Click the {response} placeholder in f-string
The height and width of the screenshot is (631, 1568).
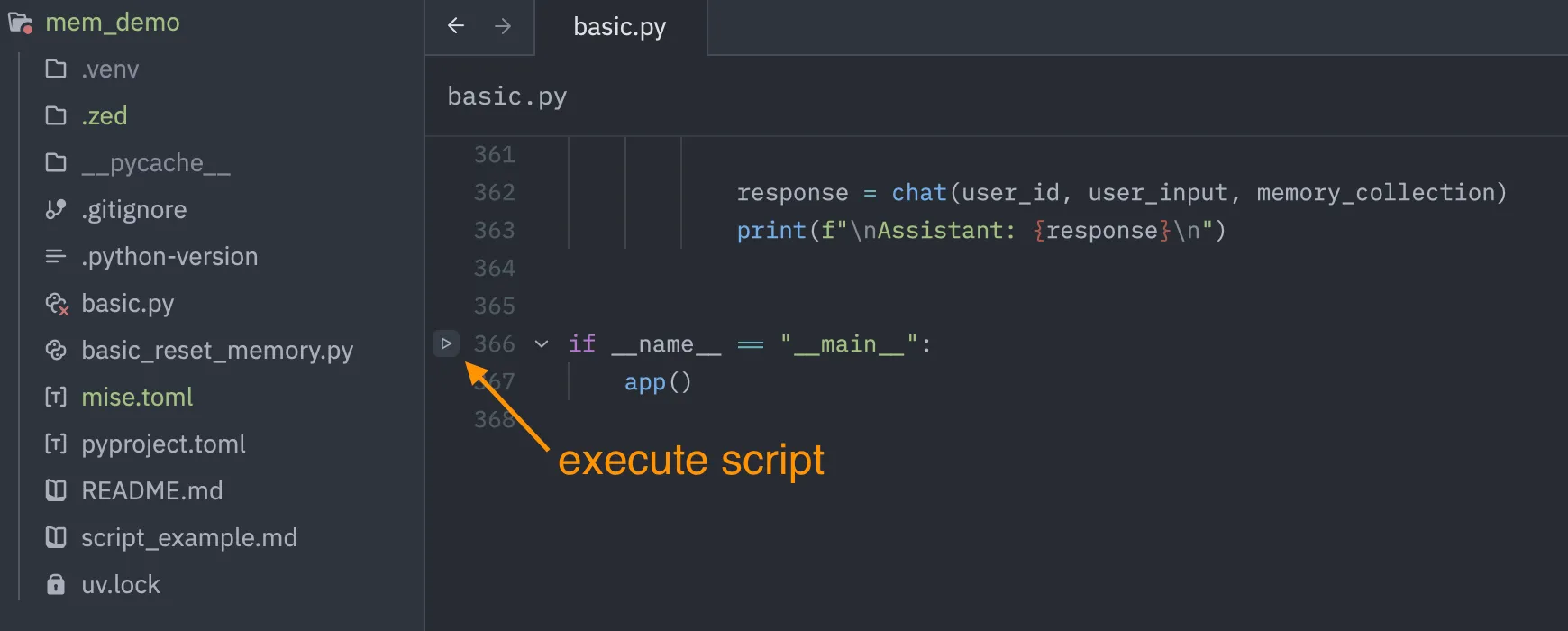point(1102,231)
